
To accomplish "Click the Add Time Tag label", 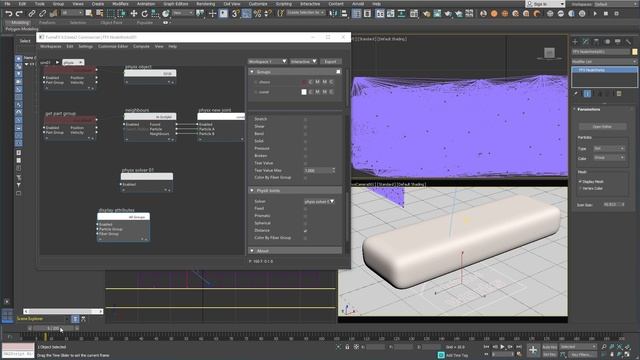I will pyautogui.click(x=457, y=355).
